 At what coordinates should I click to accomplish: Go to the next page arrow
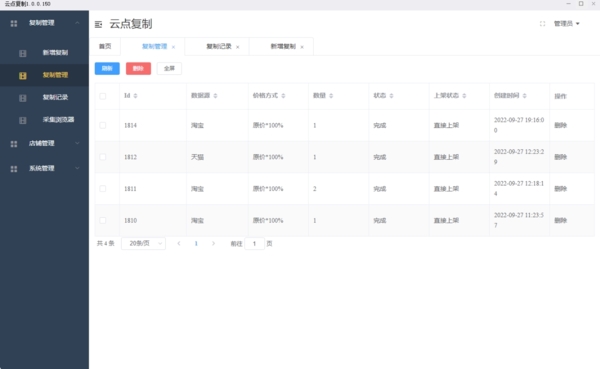click(213, 243)
